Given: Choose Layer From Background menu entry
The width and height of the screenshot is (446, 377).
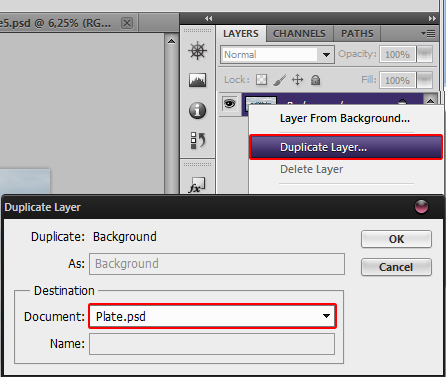Looking at the screenshot, I should click(x=345, y=118).
